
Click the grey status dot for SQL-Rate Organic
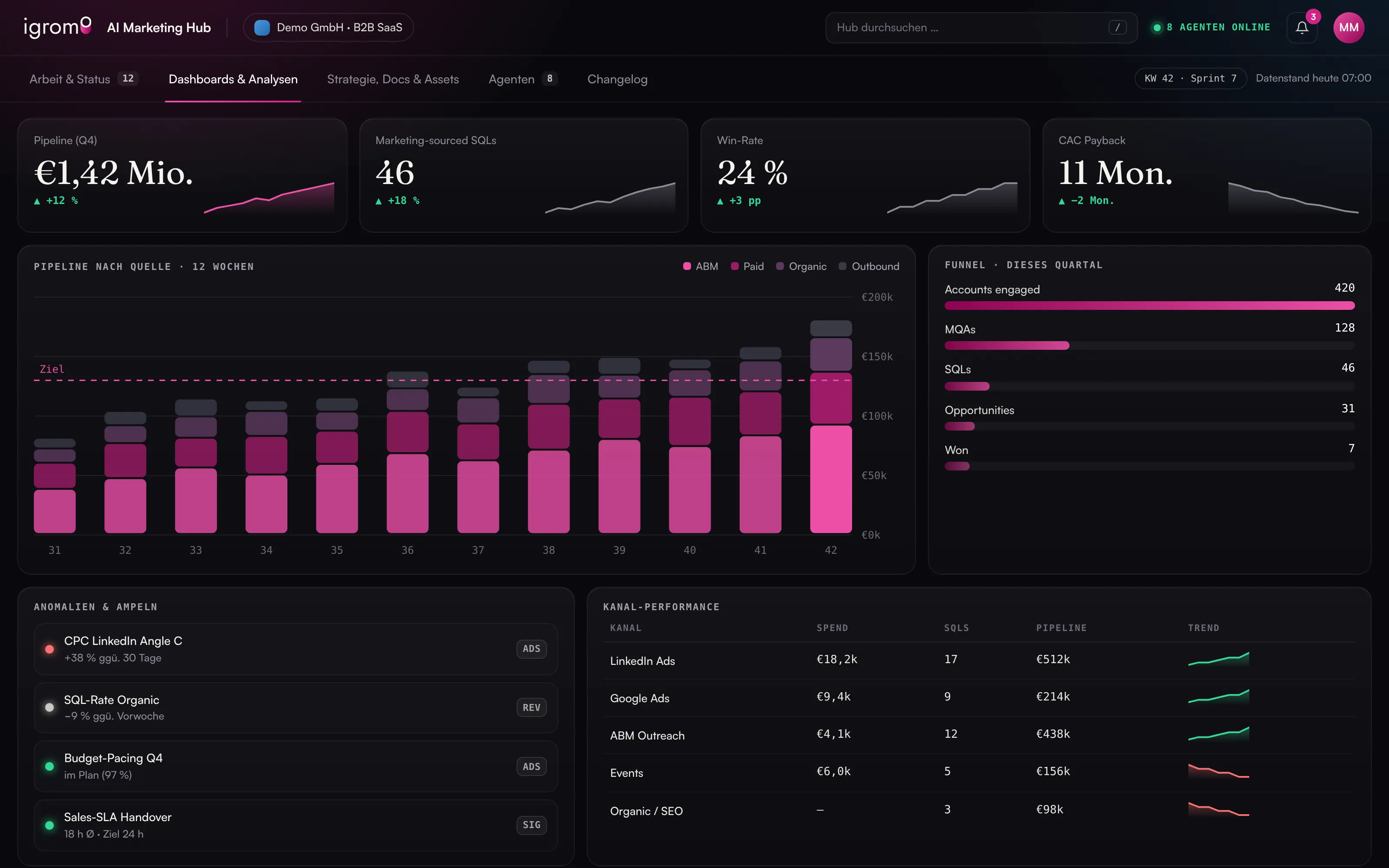tap(49, 707)
